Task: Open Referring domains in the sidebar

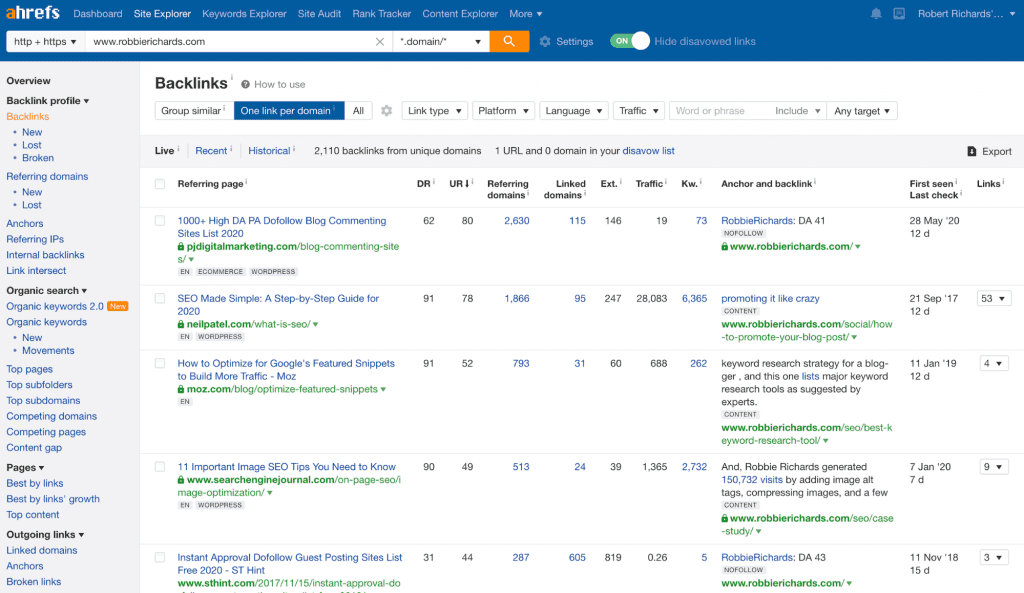Action: click(x=47, y=177)
